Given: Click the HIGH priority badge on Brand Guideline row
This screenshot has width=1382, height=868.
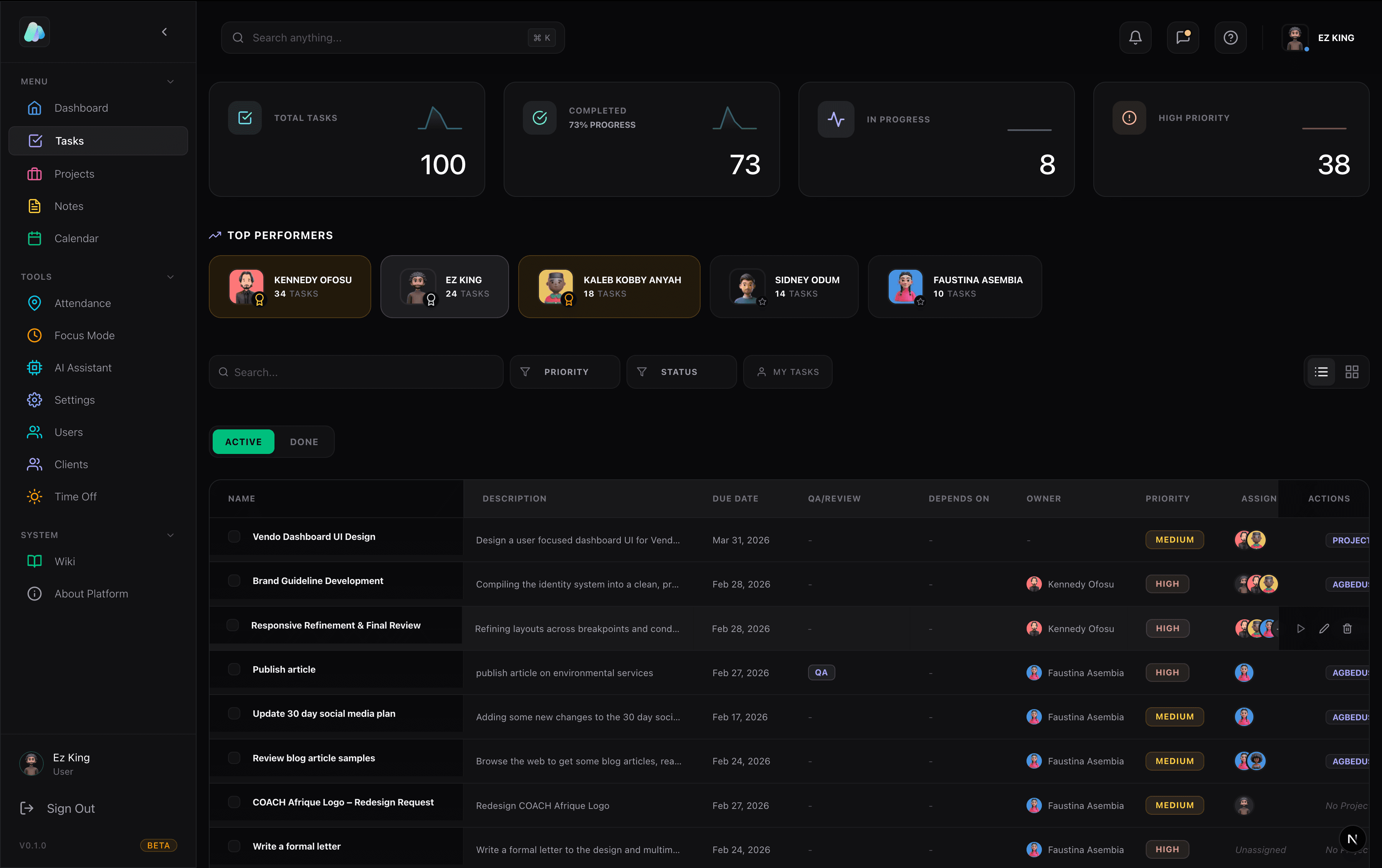Looking at the screenshot, I should [1167, 583].
